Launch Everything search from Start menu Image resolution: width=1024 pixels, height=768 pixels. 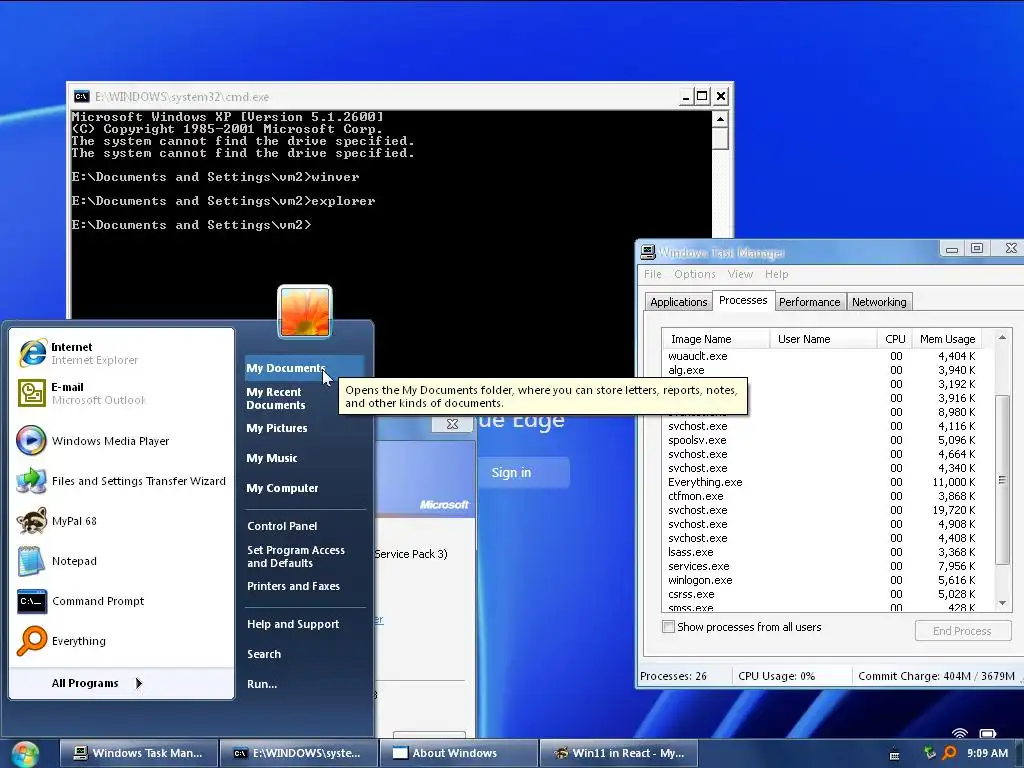(x=121, y=641)
